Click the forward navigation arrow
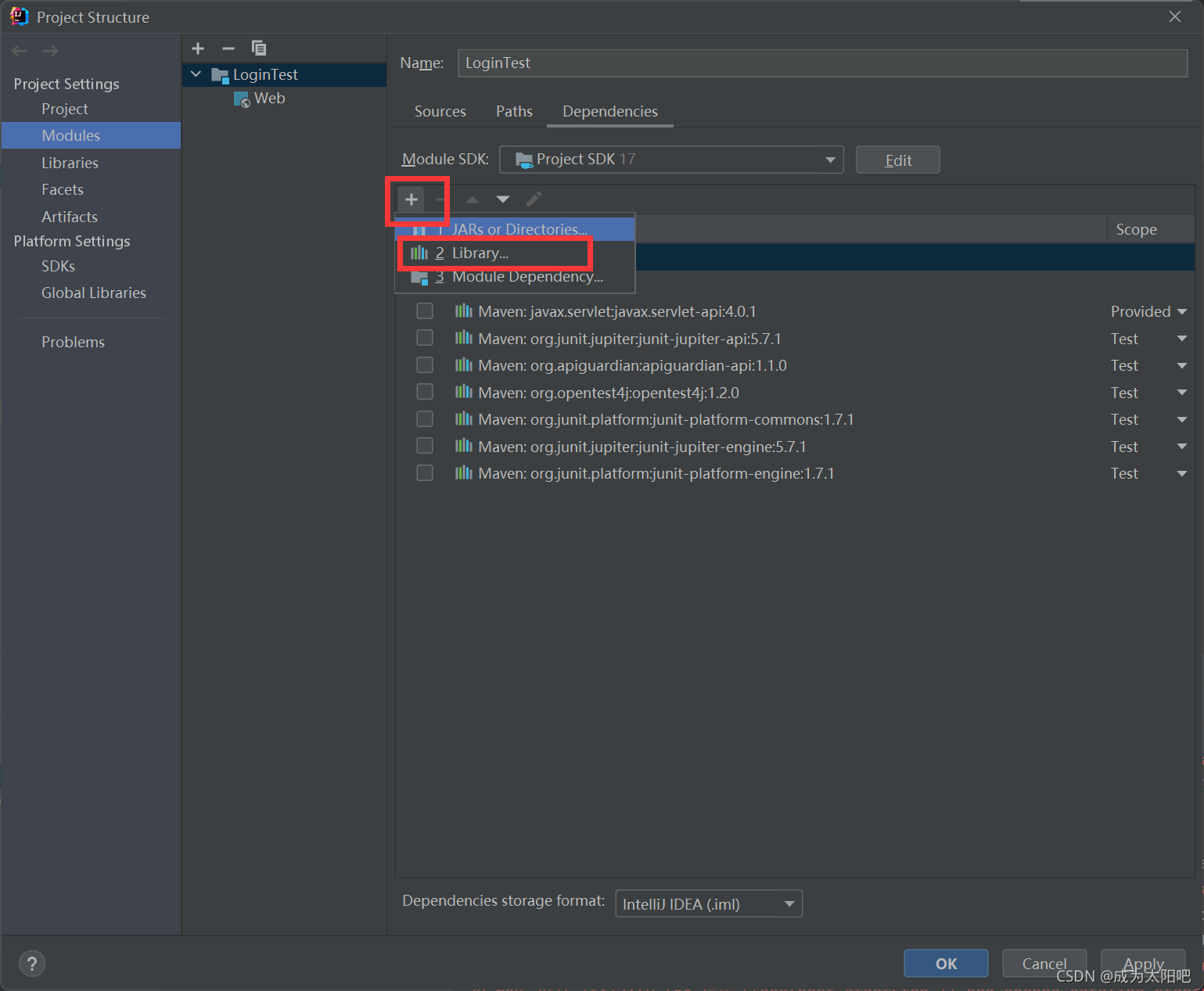This screenshot has height=991, width=1204. [50, 51]
